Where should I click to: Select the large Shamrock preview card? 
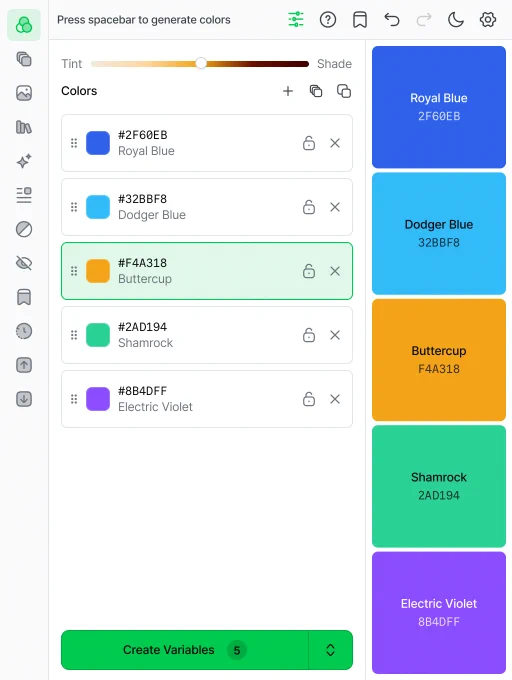coord(439,486)
